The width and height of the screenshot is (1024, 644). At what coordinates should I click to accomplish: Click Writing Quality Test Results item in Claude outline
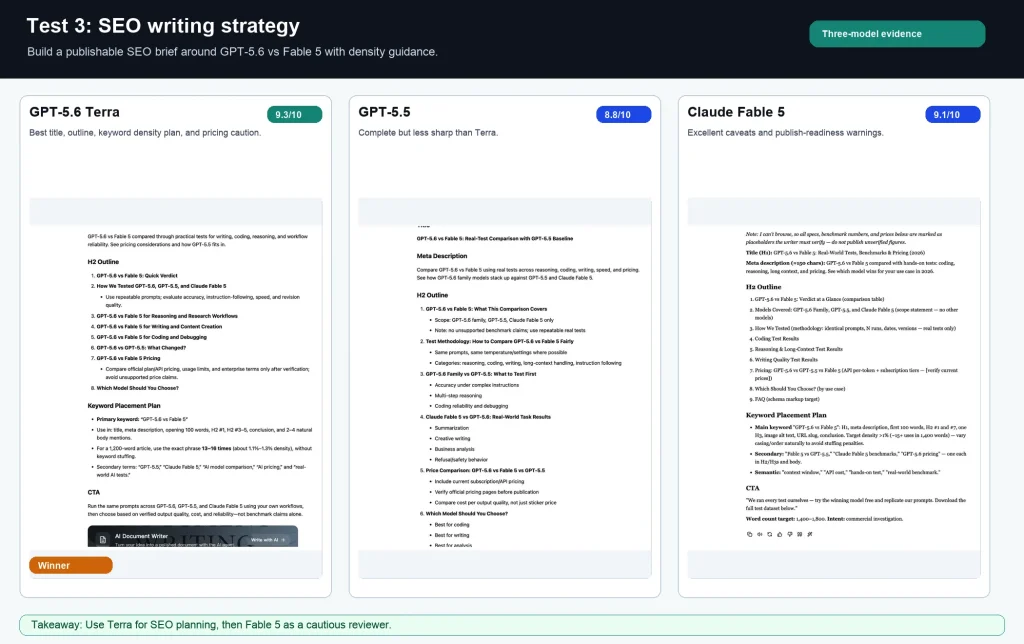click(786, 360)
